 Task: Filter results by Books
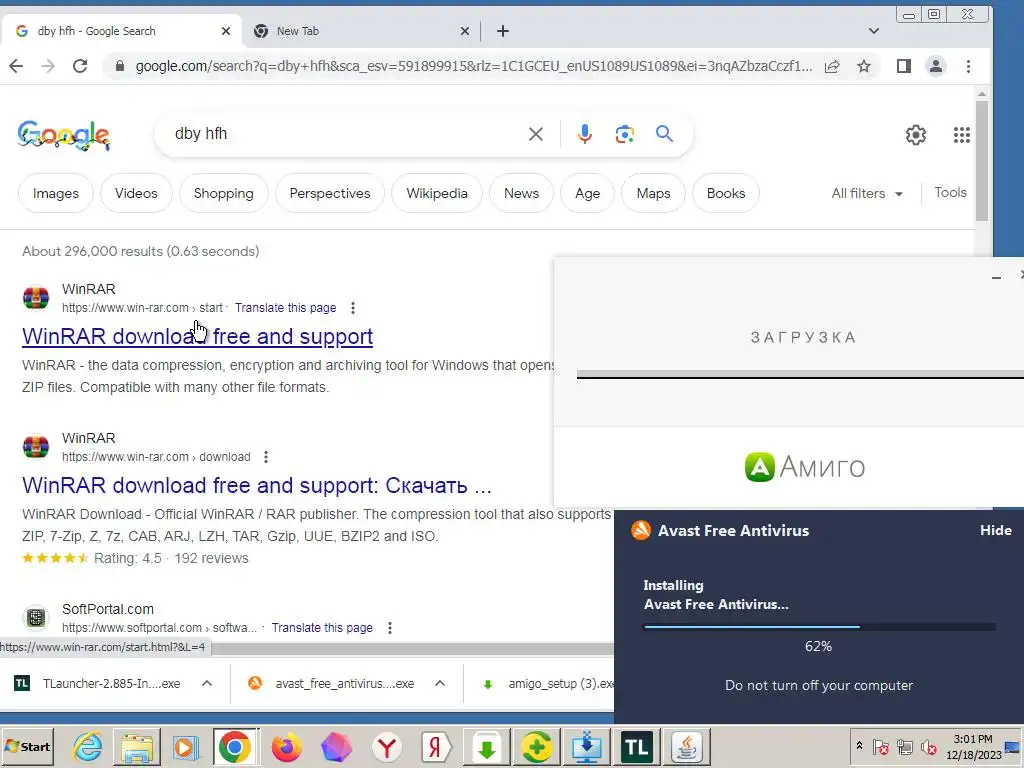pos(726,193)
